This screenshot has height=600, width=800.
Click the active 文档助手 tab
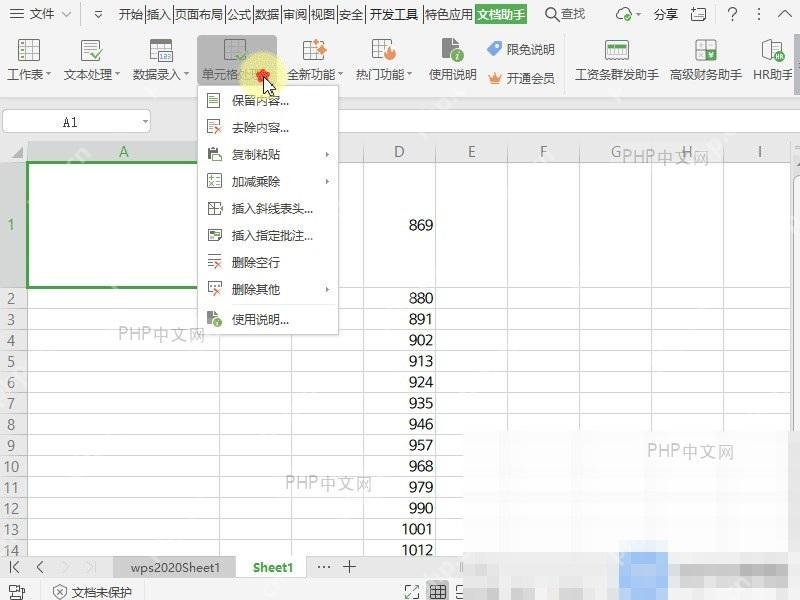501,14
